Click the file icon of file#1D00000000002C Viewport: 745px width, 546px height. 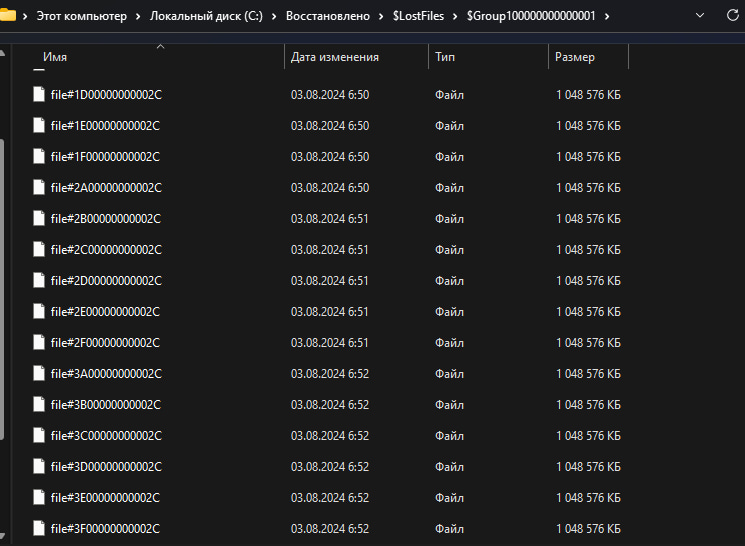coord(39,95)
